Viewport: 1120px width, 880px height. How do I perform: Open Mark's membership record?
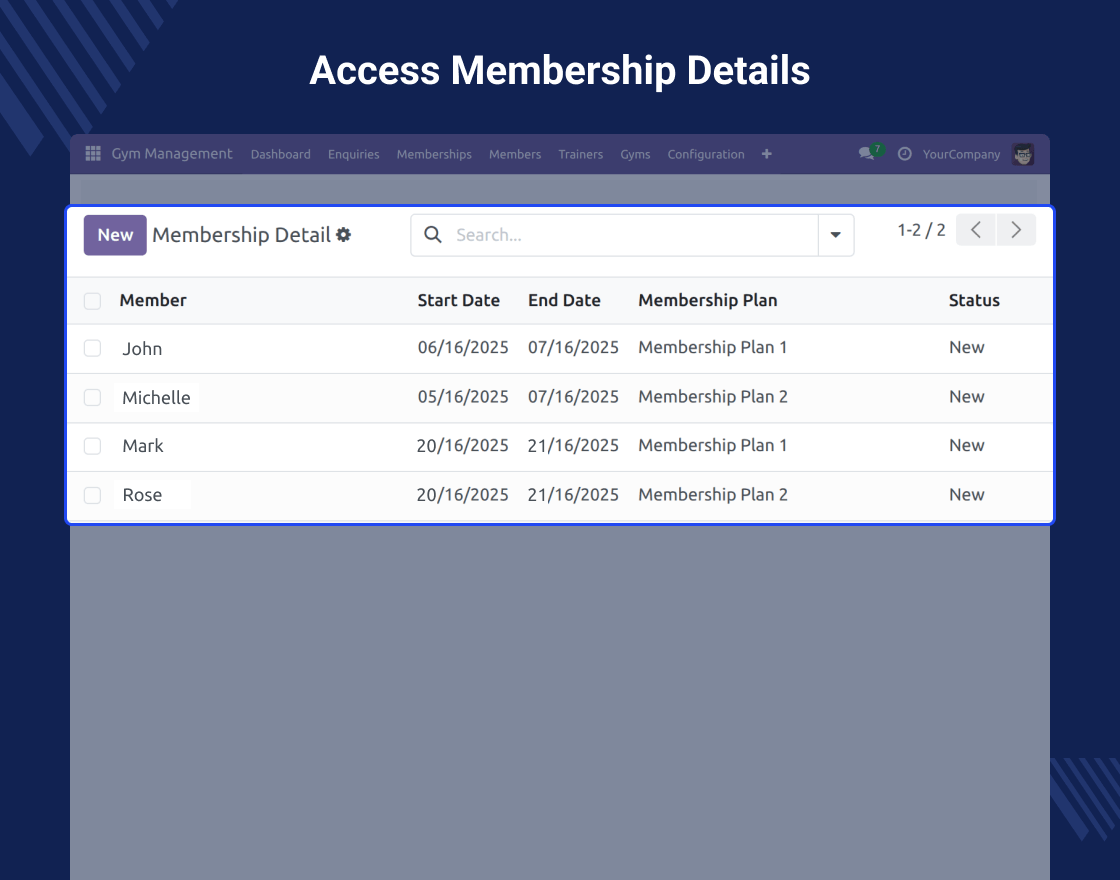(x=143, y=446)
